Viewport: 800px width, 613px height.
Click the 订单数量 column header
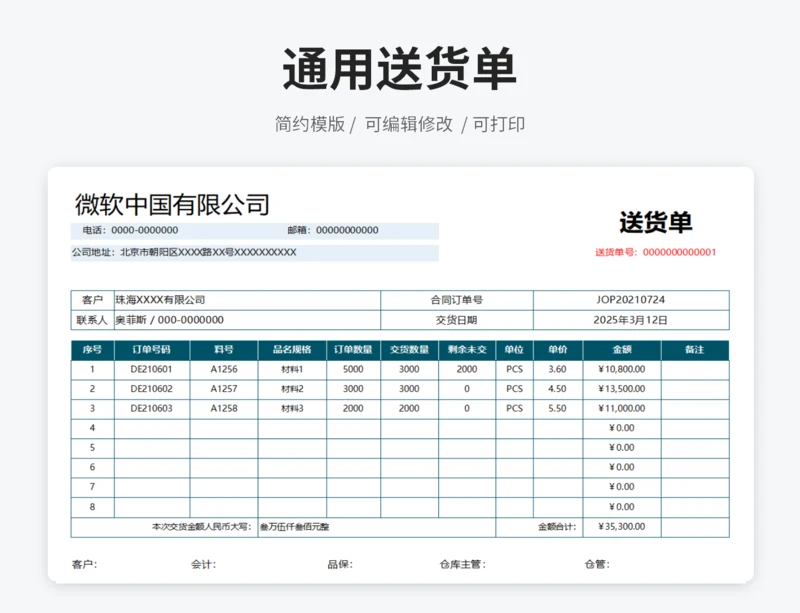click(x=353, y=350)
